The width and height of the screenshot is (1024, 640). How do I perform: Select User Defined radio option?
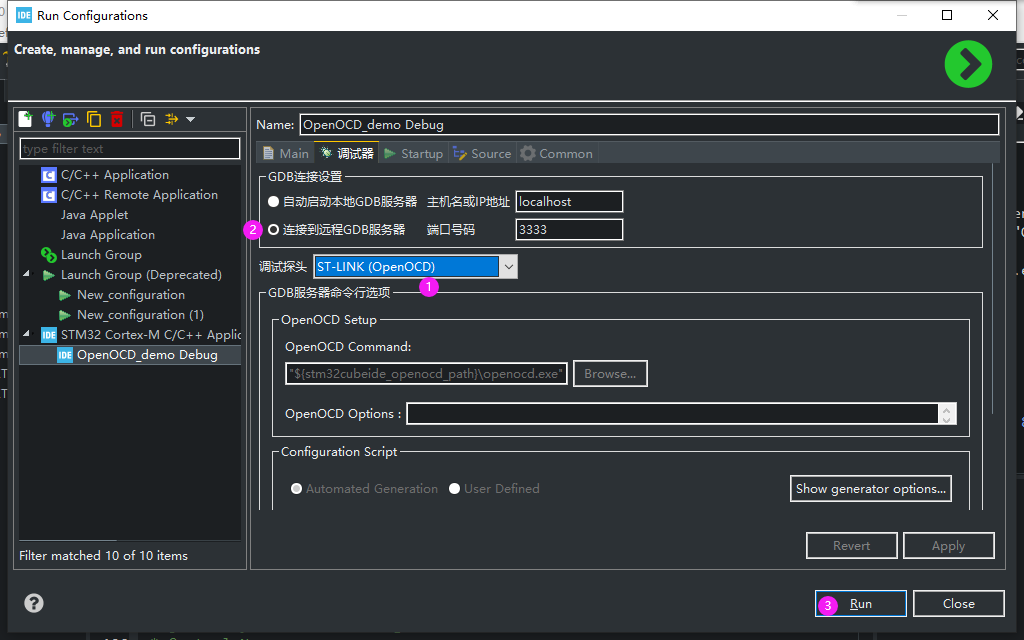(x=455, y=488)
